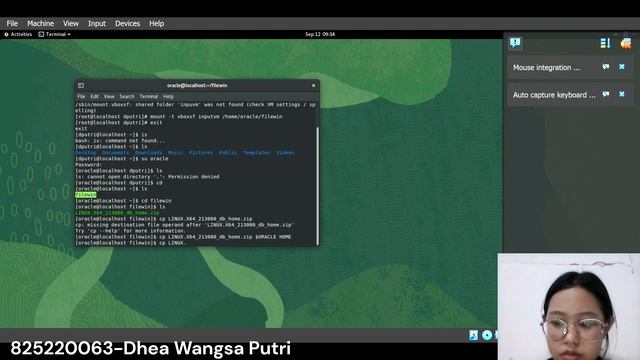Click the terminal's vertical scrollbar
This screenshot has width=640, height=360.
pyautogui.click(x=318, y=186)
